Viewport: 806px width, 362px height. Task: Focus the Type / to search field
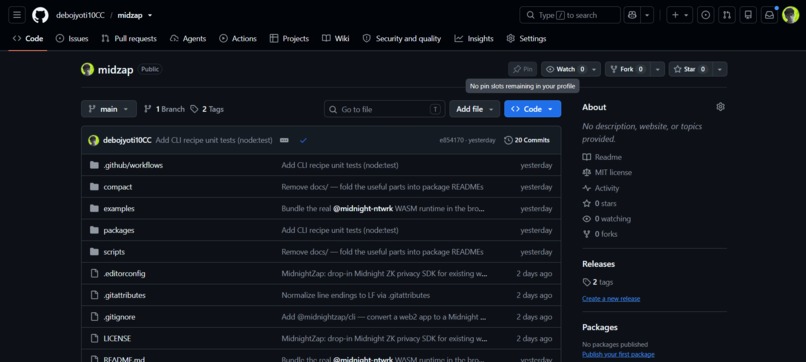coord(570,15)
